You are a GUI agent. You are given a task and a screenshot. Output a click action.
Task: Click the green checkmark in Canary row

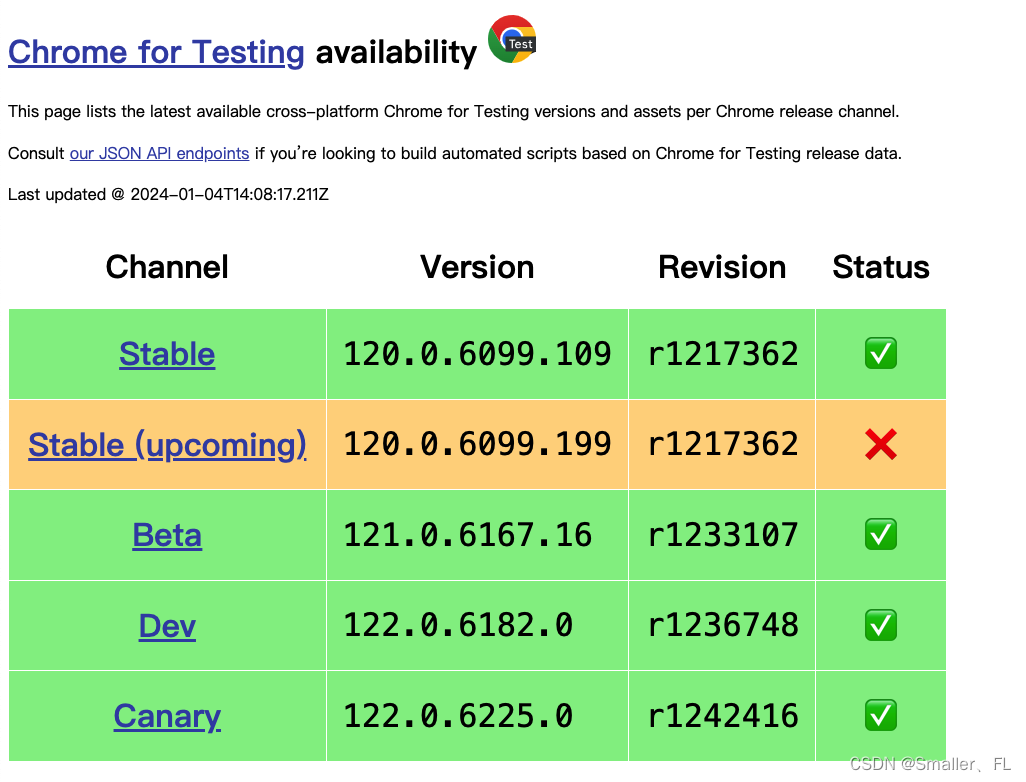[881, 715]
